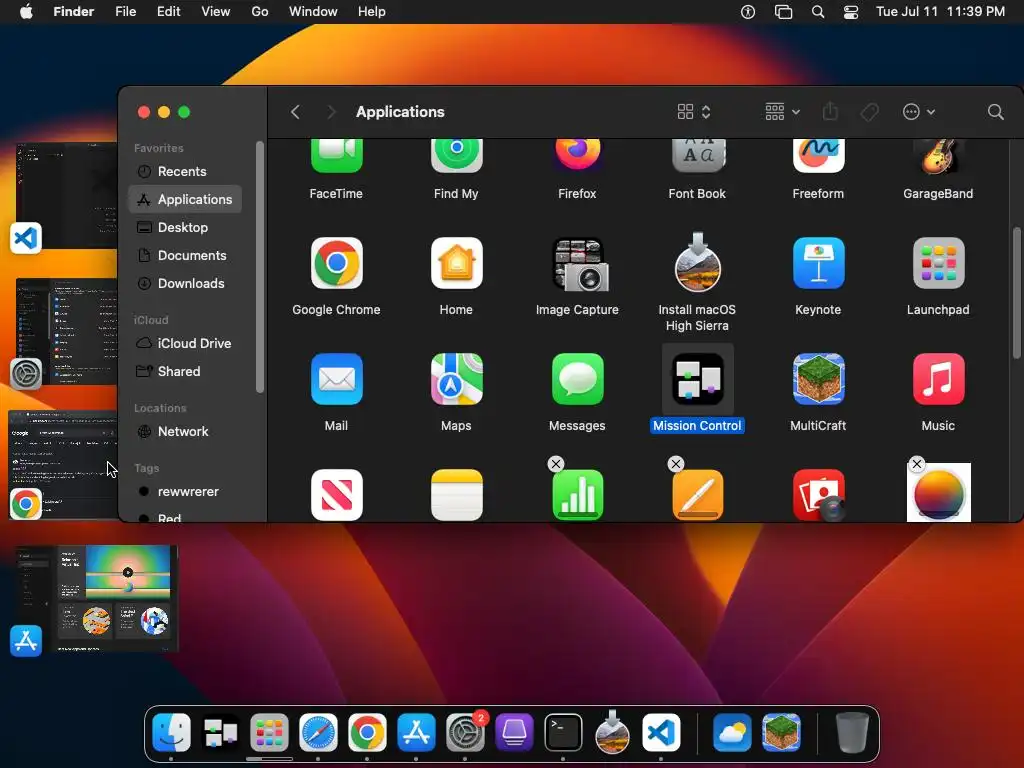Remove Pages using its X badge
Viewport: 1024px width, 768px height.
[x=676, y=464]
